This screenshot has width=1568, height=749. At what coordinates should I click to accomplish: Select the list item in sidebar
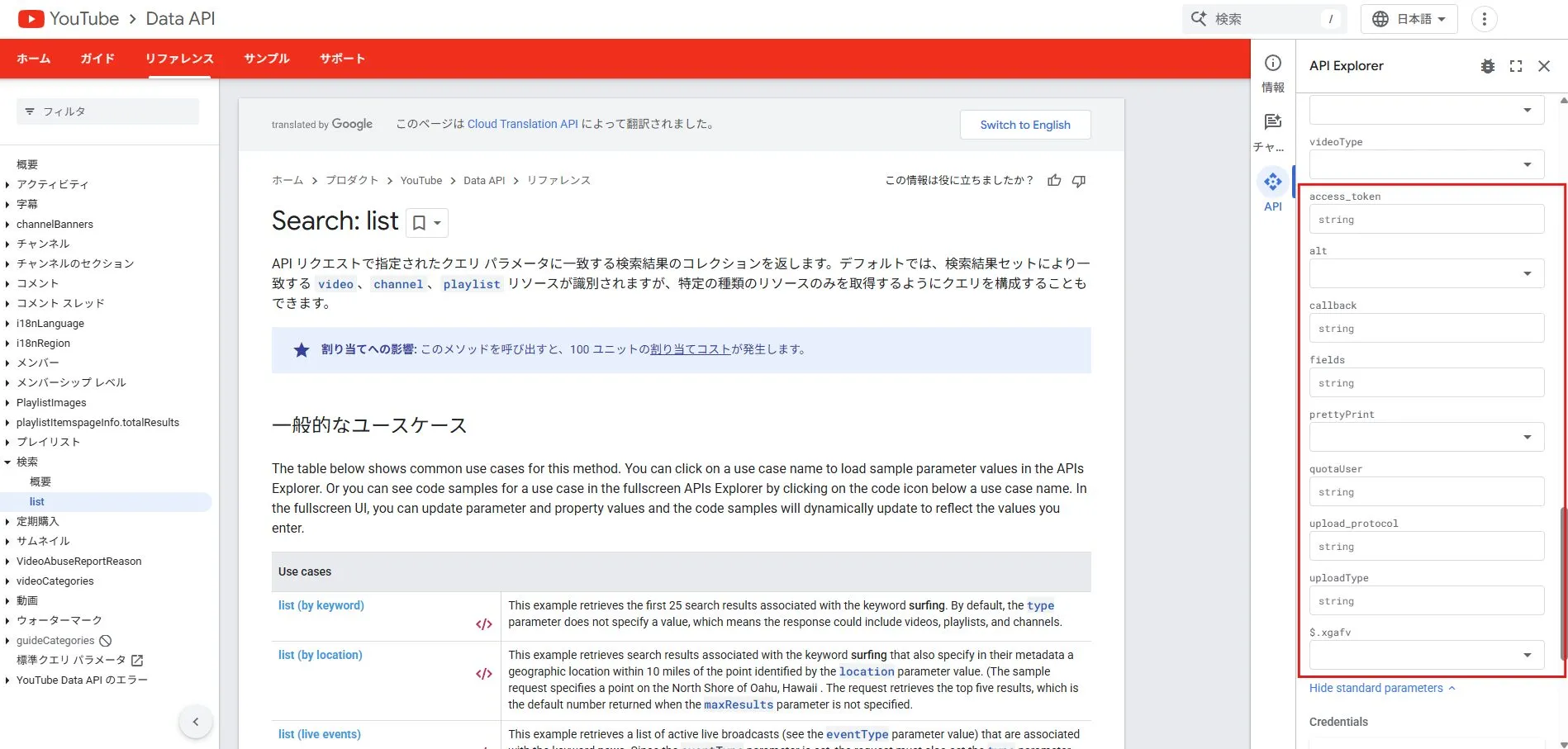click(106, 501)
